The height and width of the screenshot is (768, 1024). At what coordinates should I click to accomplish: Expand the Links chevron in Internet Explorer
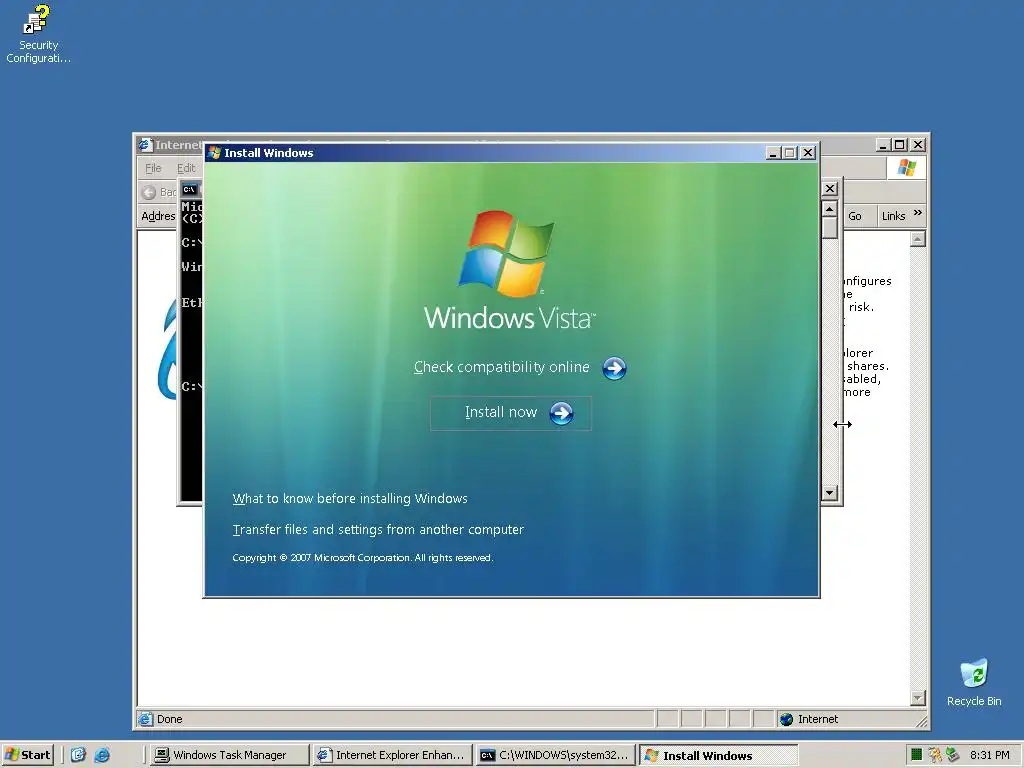pyautogui.click(x=918, y=213)
